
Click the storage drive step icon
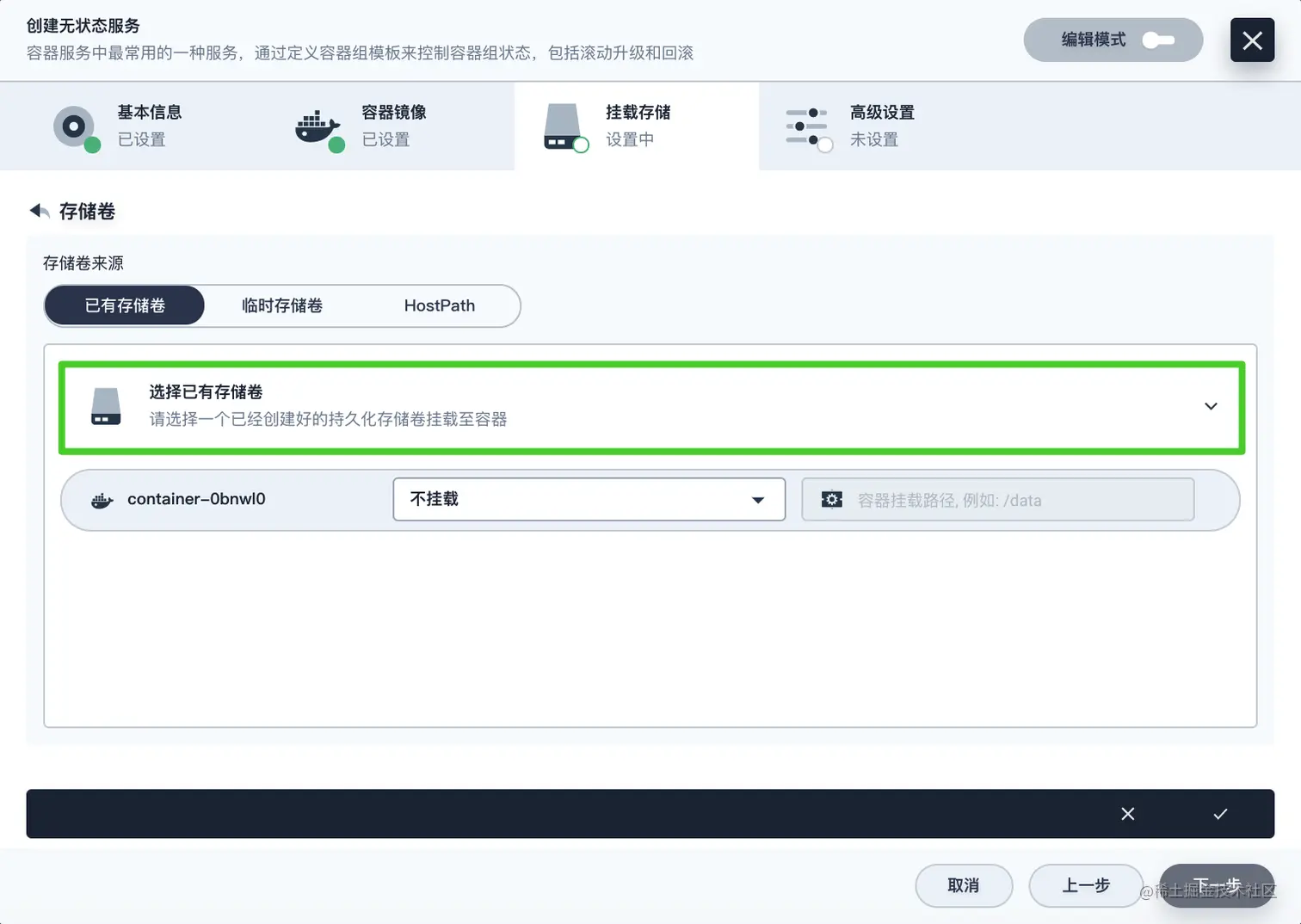pyautogui.click(x=564, y=127)
